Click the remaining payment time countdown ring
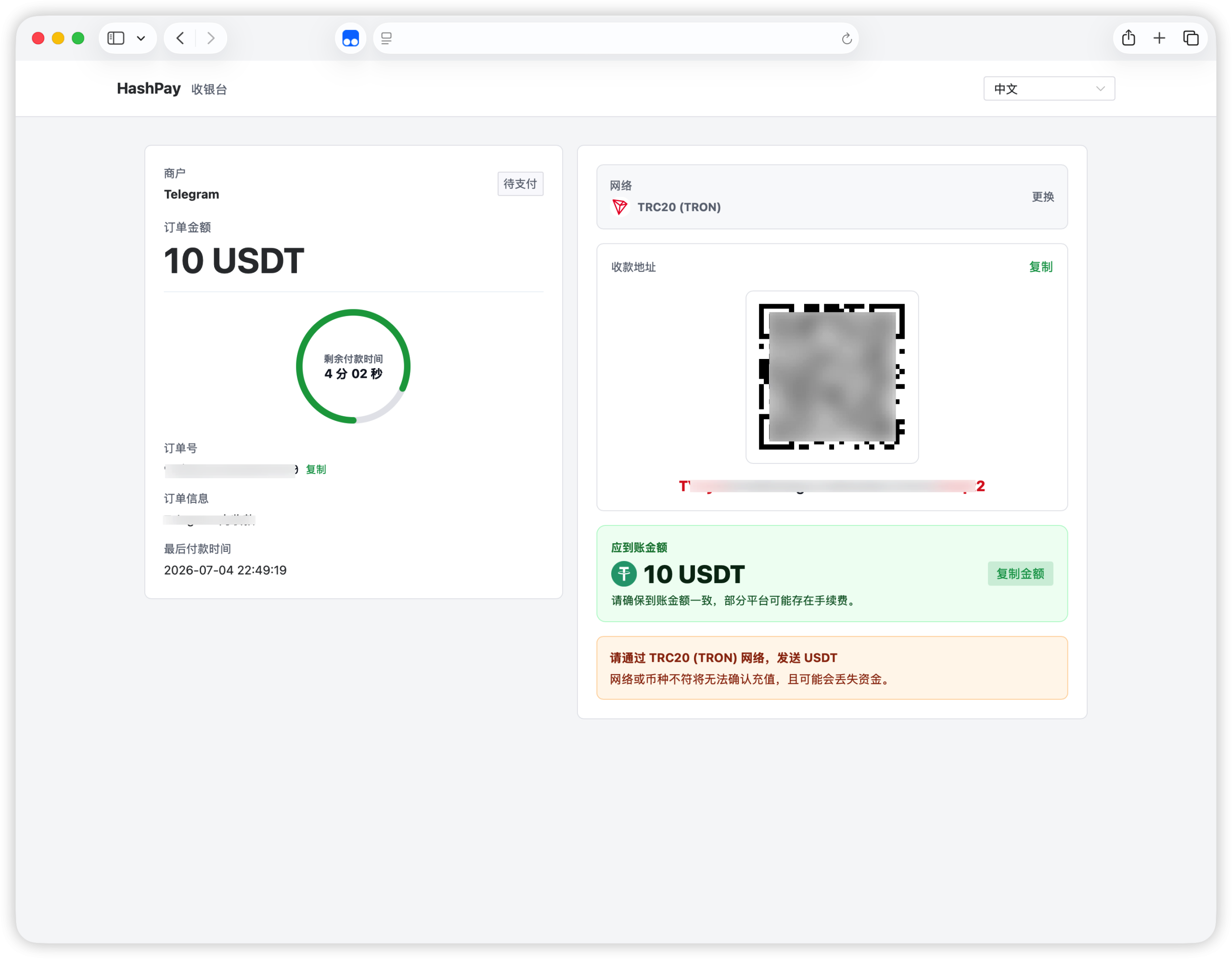 [353, 366]
